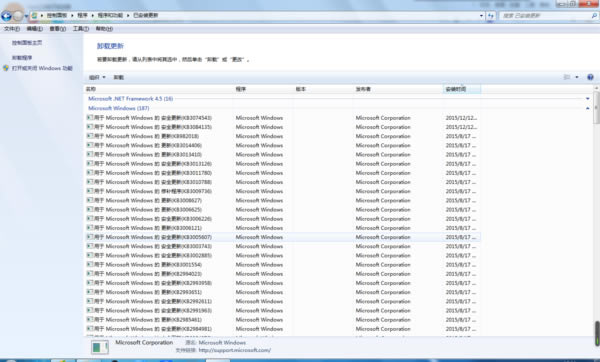Click the update icon for KB3006226
Viewport: 600px width, 362px height.
90,219
